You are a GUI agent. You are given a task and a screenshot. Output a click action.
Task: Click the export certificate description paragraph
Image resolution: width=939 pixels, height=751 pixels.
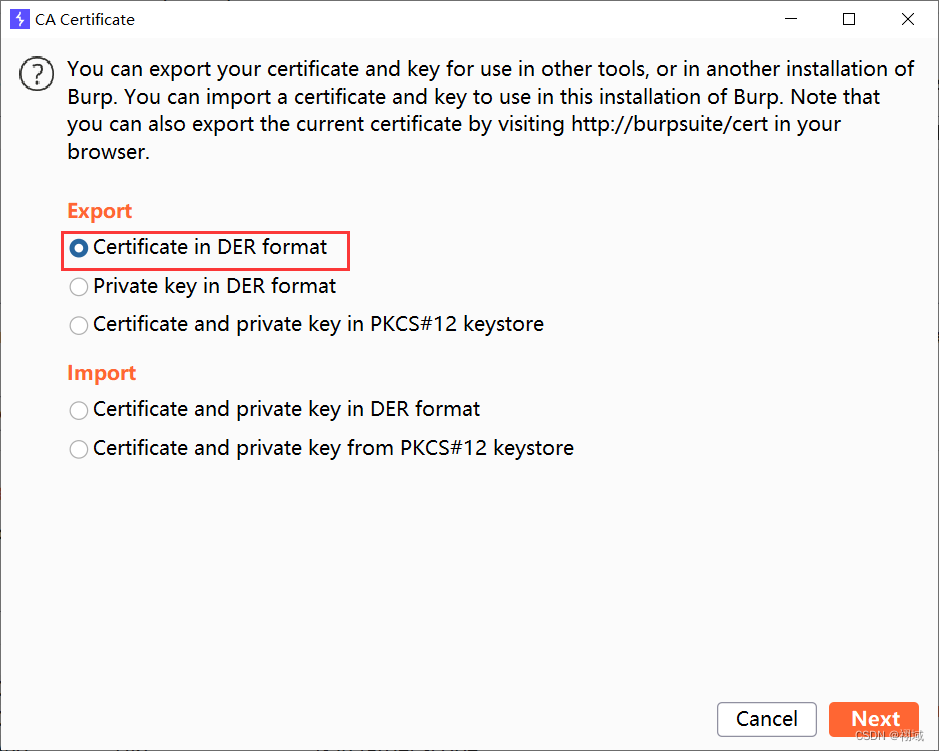click(x=490, y=110)
